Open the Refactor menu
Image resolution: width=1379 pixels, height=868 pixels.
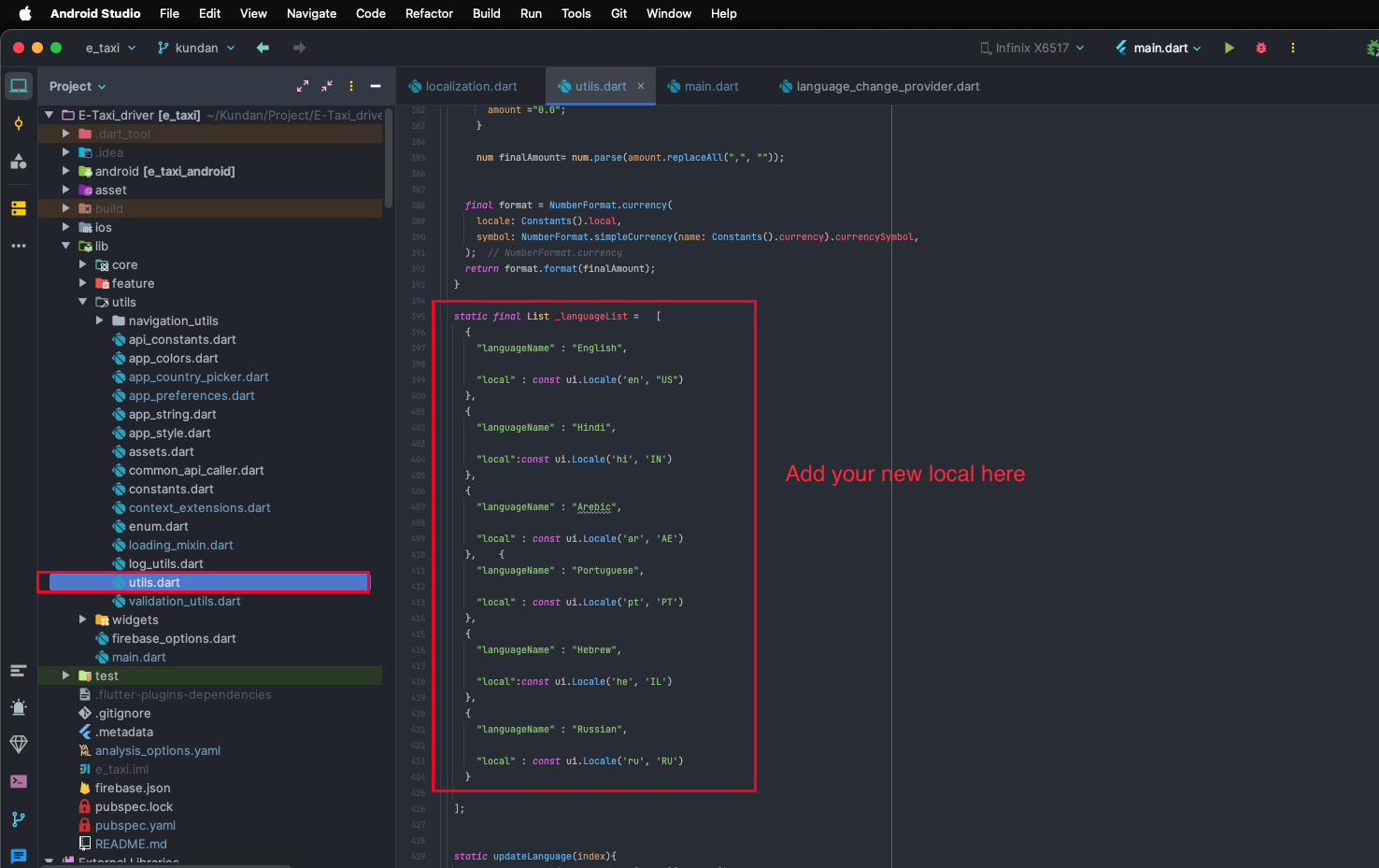[x=429, y=13]
